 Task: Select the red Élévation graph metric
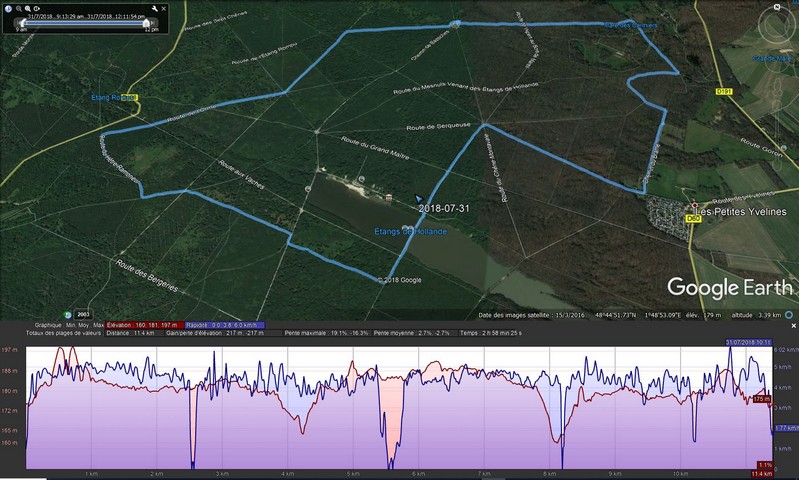pyautogui.click(x=145, y=325)
